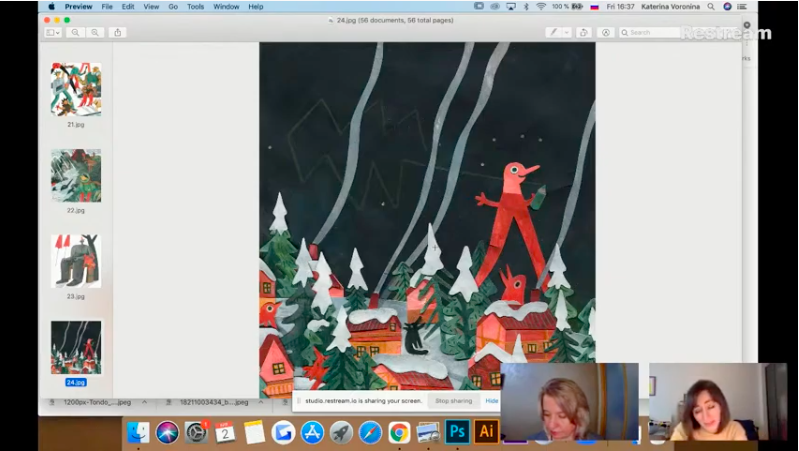Open Illustrator from the dock
This screenshot has width=799, height=451.
tap(487, 432)
